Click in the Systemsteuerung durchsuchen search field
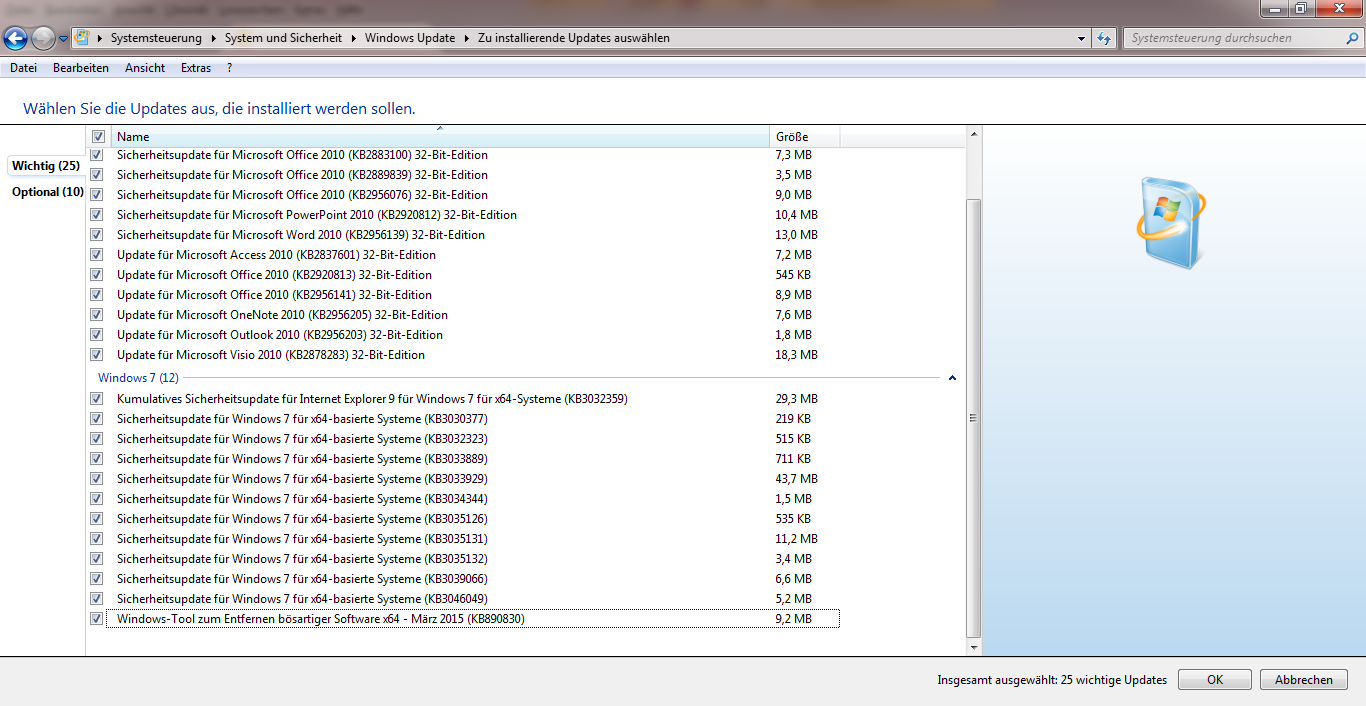 (1235, 38)
